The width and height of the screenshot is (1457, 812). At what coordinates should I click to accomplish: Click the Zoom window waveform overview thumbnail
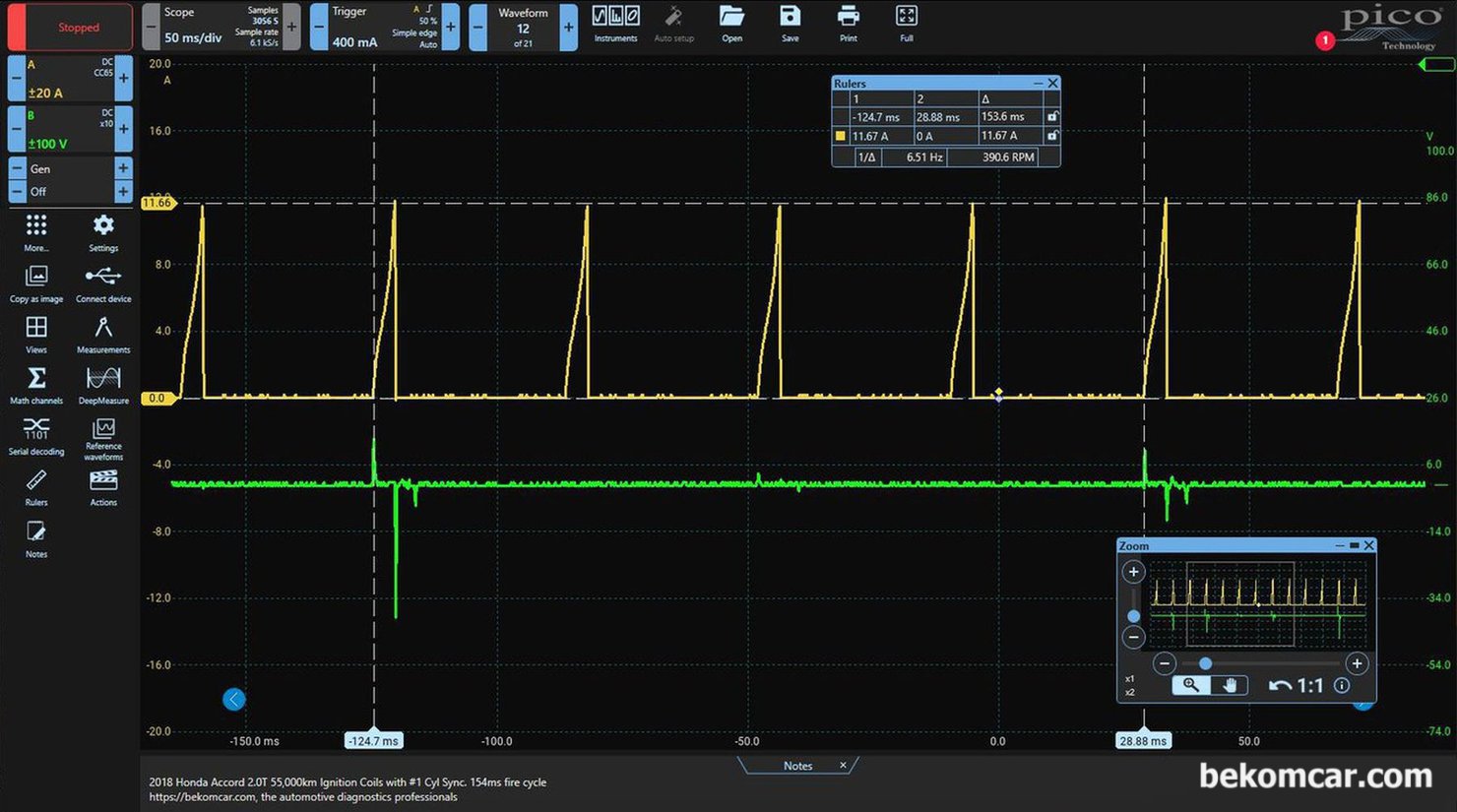click(1259, 603)
